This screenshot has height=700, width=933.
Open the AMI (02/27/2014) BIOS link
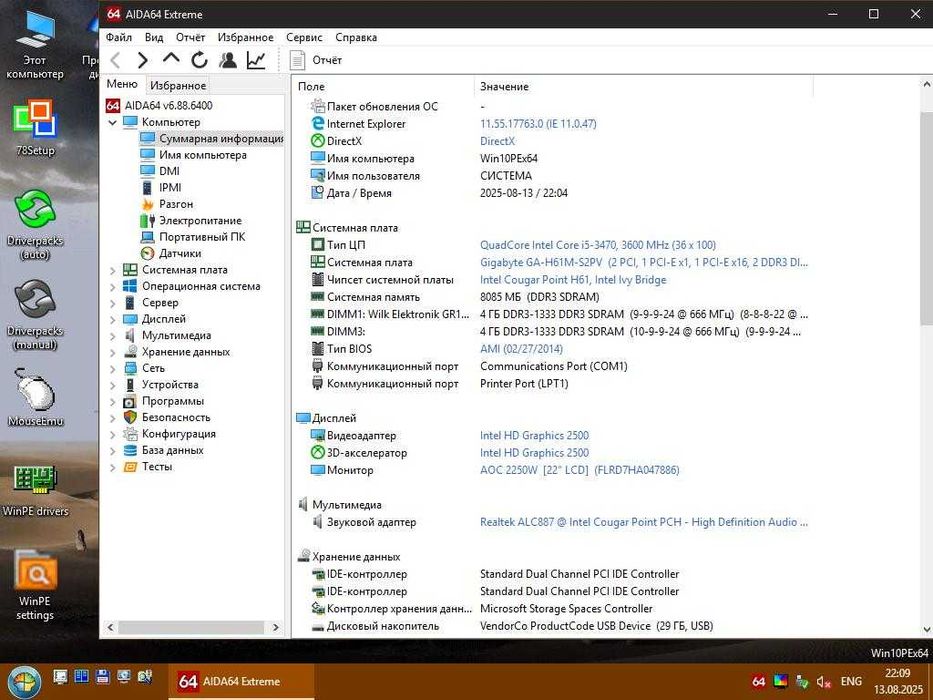tap(521, 349)
